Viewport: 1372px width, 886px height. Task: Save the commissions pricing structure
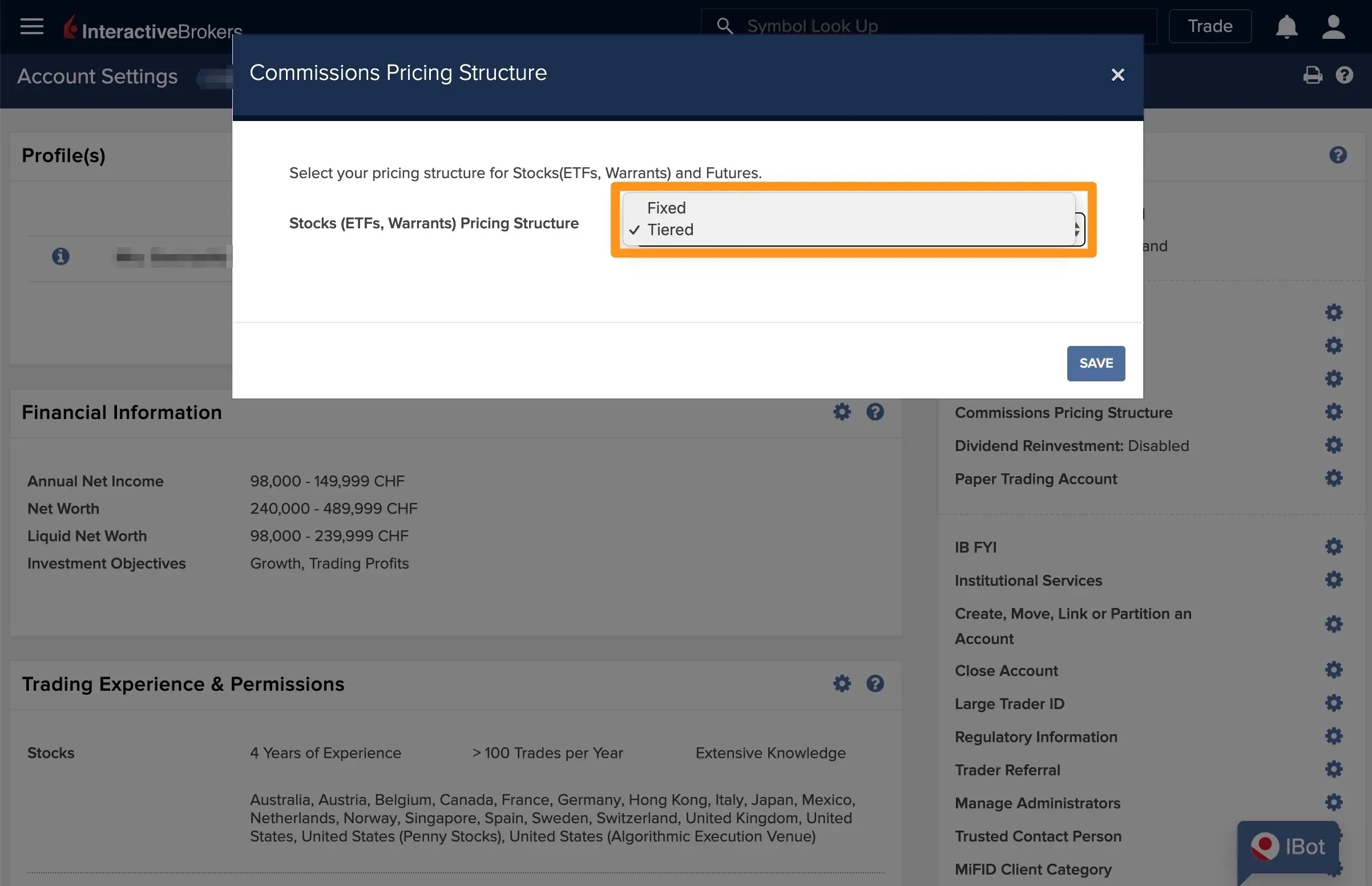click(1095, 363)
